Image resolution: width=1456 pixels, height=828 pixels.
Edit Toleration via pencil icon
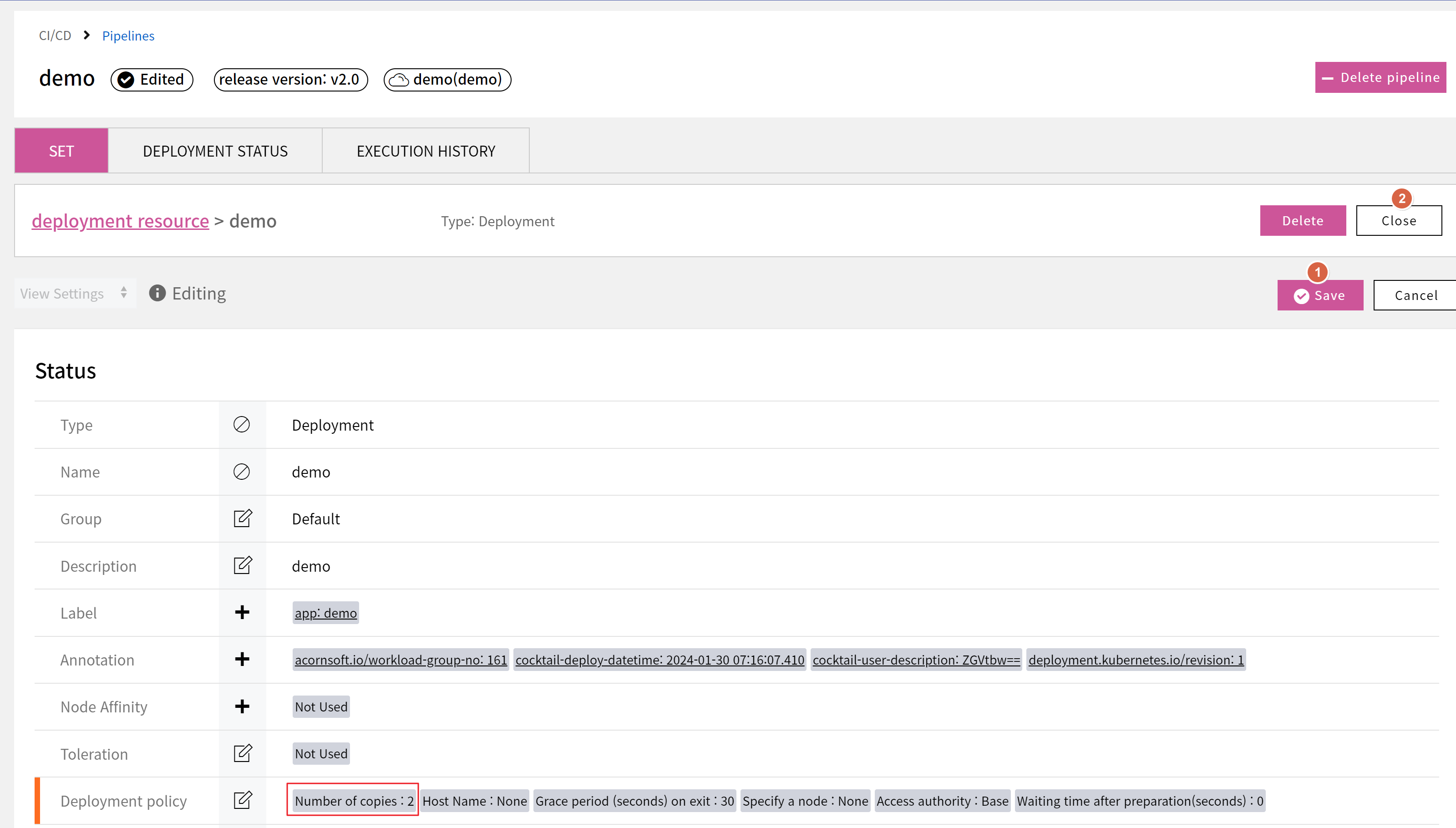point(242,753)
